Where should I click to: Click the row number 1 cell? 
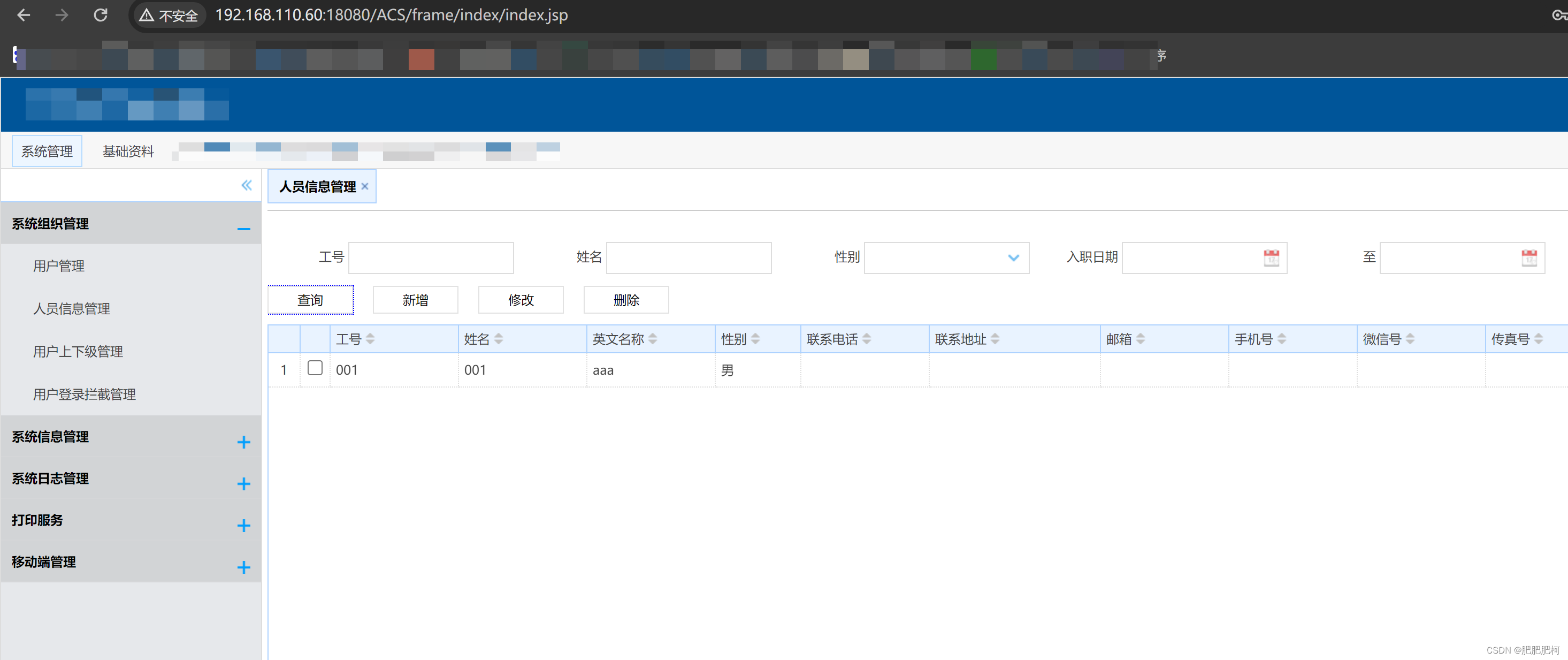coord(284,370)
